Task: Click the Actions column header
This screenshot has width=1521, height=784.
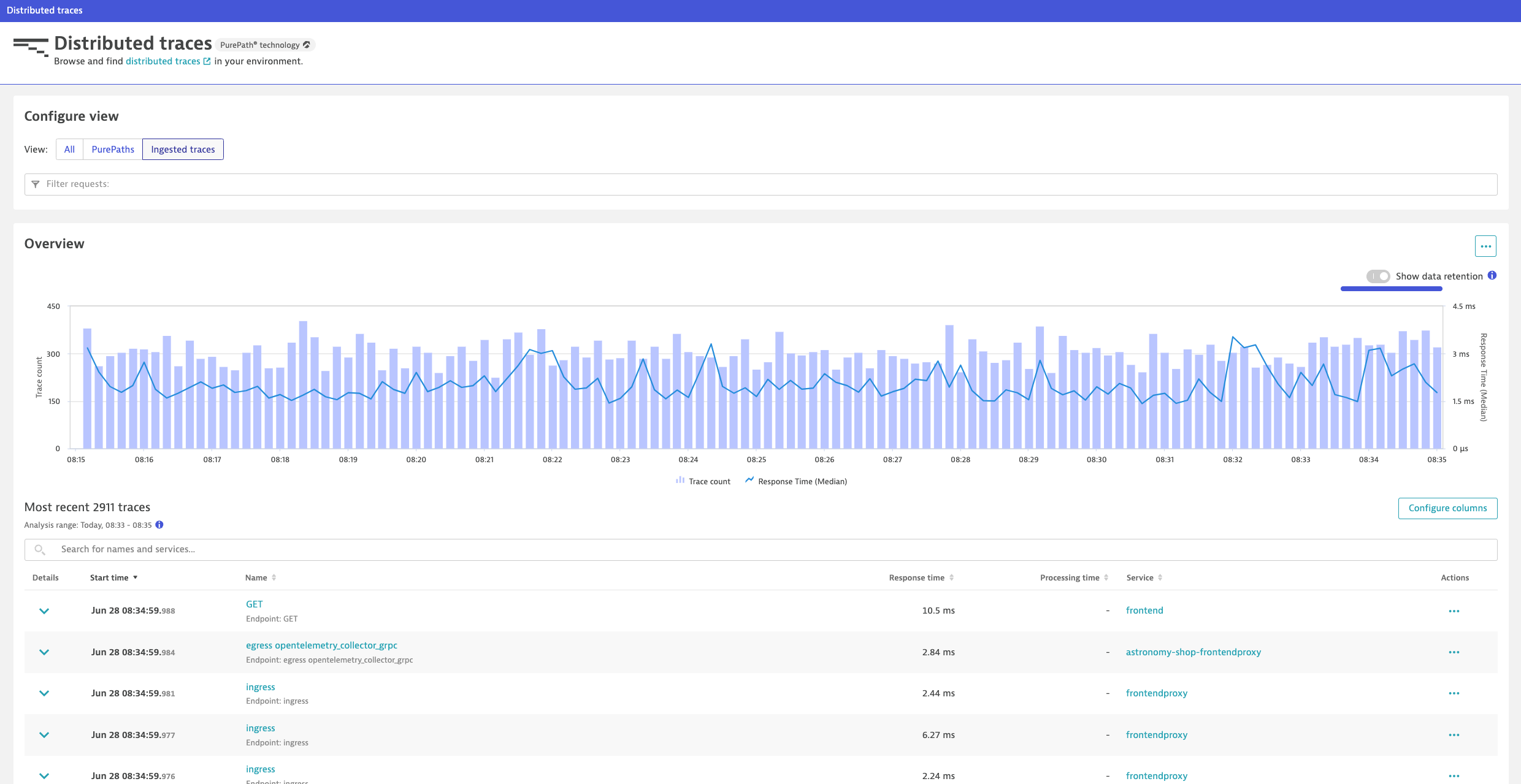Action: pos(1455,577)
